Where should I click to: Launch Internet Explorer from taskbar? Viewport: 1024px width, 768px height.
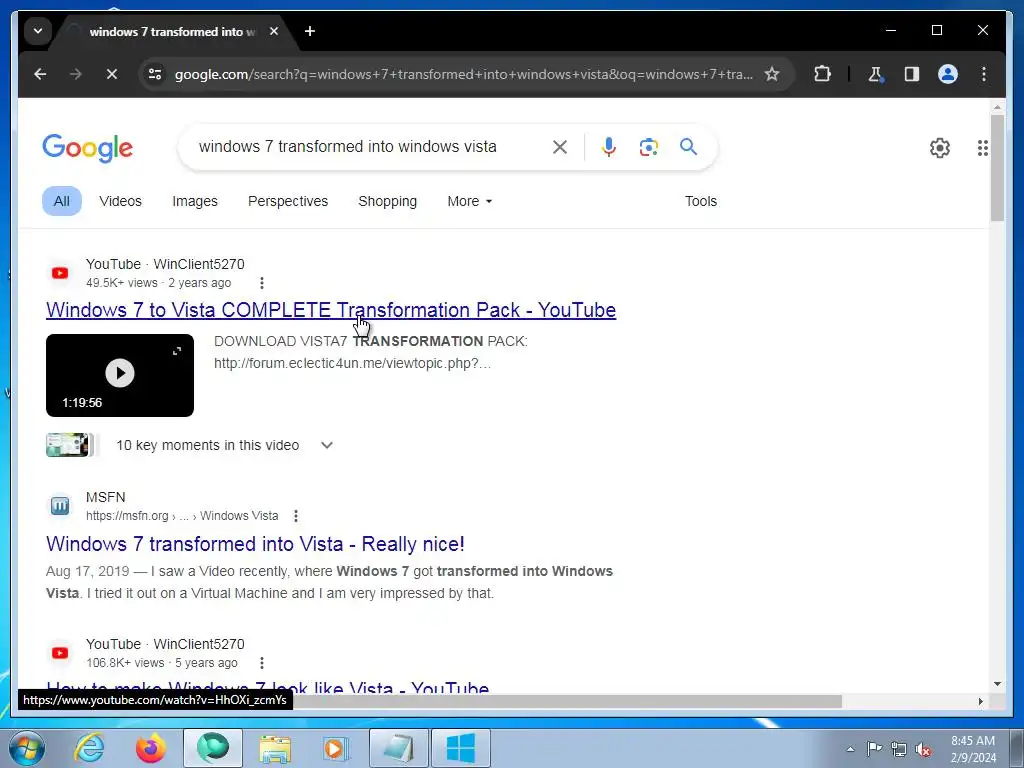tap(89, 748)
